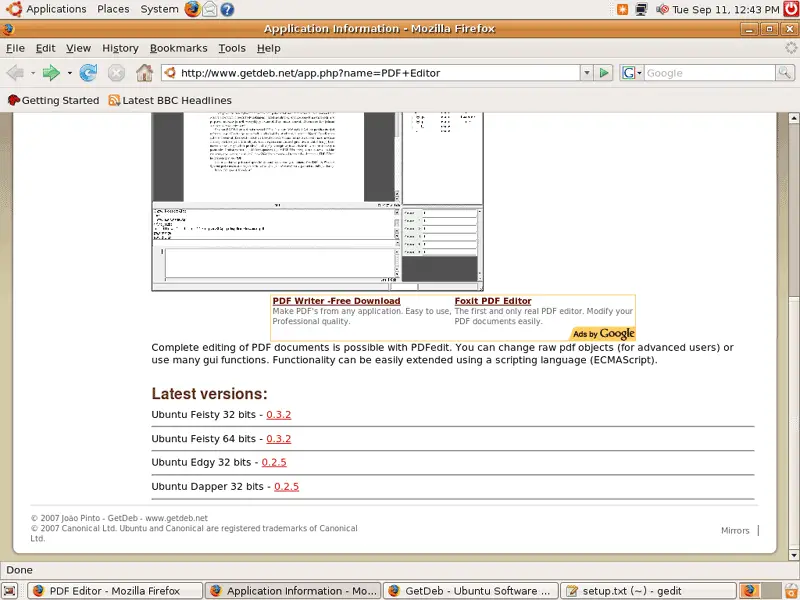Expand the URL bar history dropdown
Image resolution: width=800 pixels, height=600 pixels.
[x=587, y=73]
